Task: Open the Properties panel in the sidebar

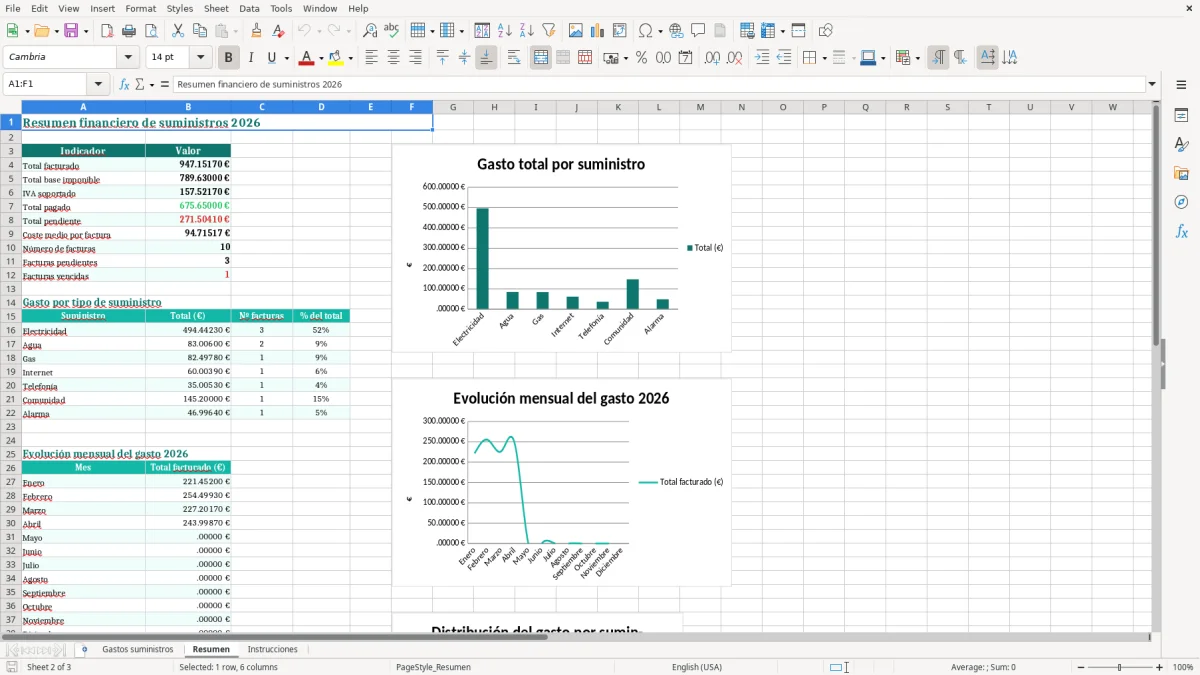Action: [x=1181, y=116]
